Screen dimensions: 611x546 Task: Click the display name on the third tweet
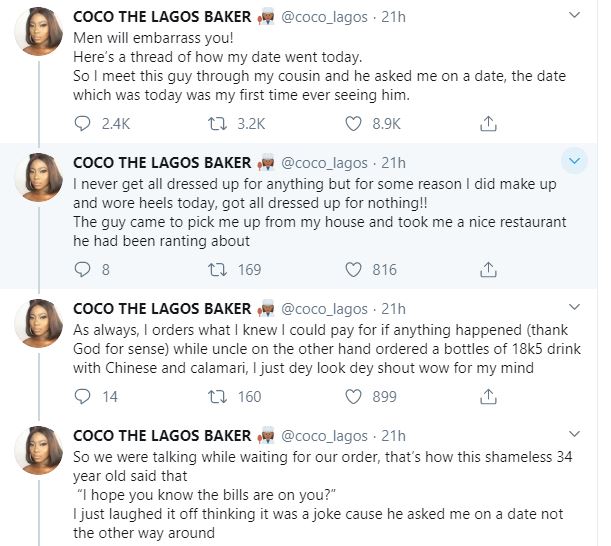163,309
